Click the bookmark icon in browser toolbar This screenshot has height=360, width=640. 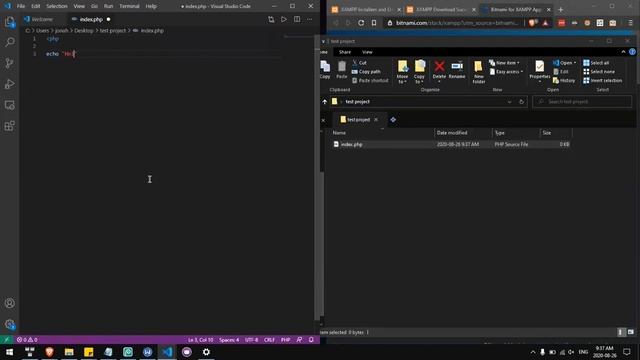(374, 23)
